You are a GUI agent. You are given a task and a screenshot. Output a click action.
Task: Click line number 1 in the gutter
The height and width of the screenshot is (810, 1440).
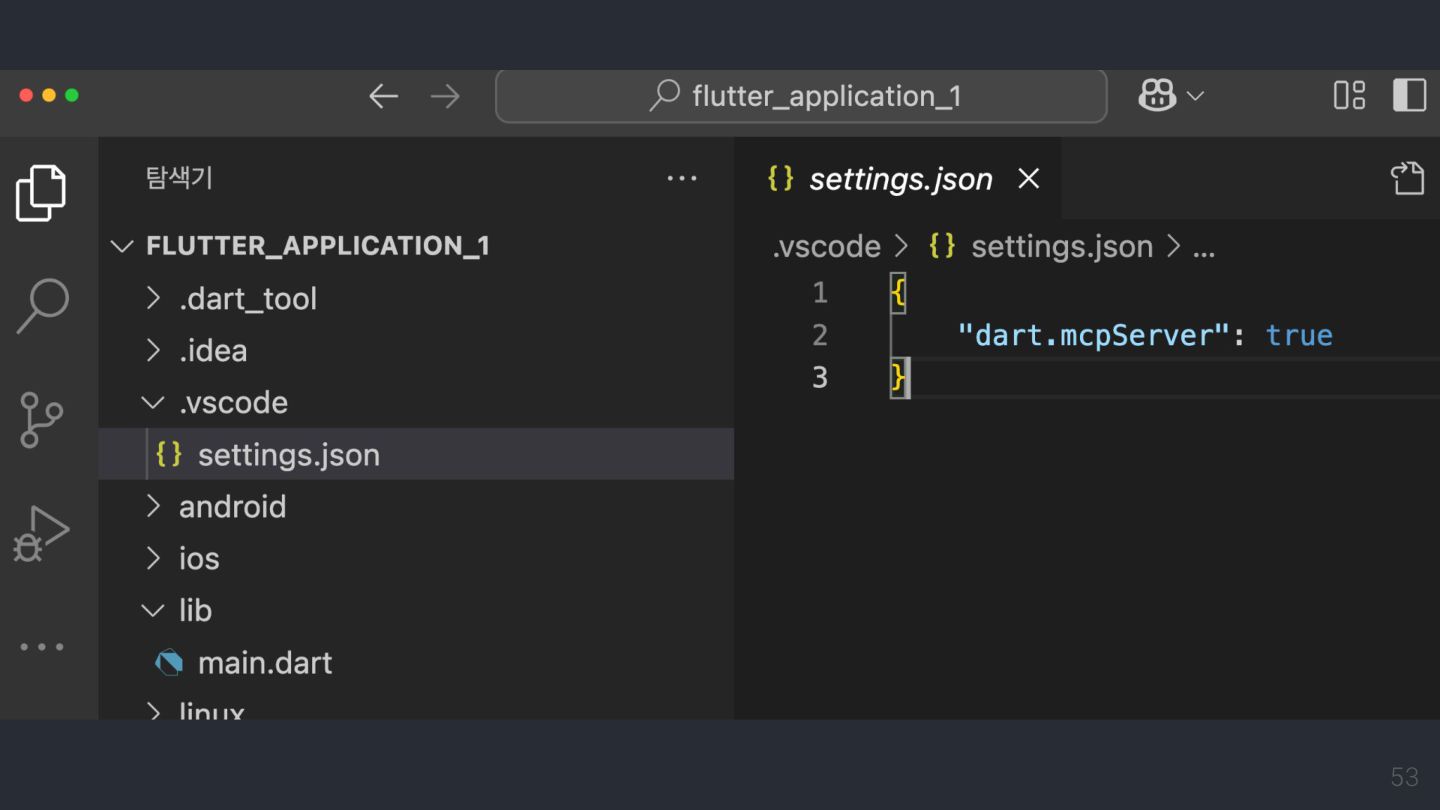821,293
